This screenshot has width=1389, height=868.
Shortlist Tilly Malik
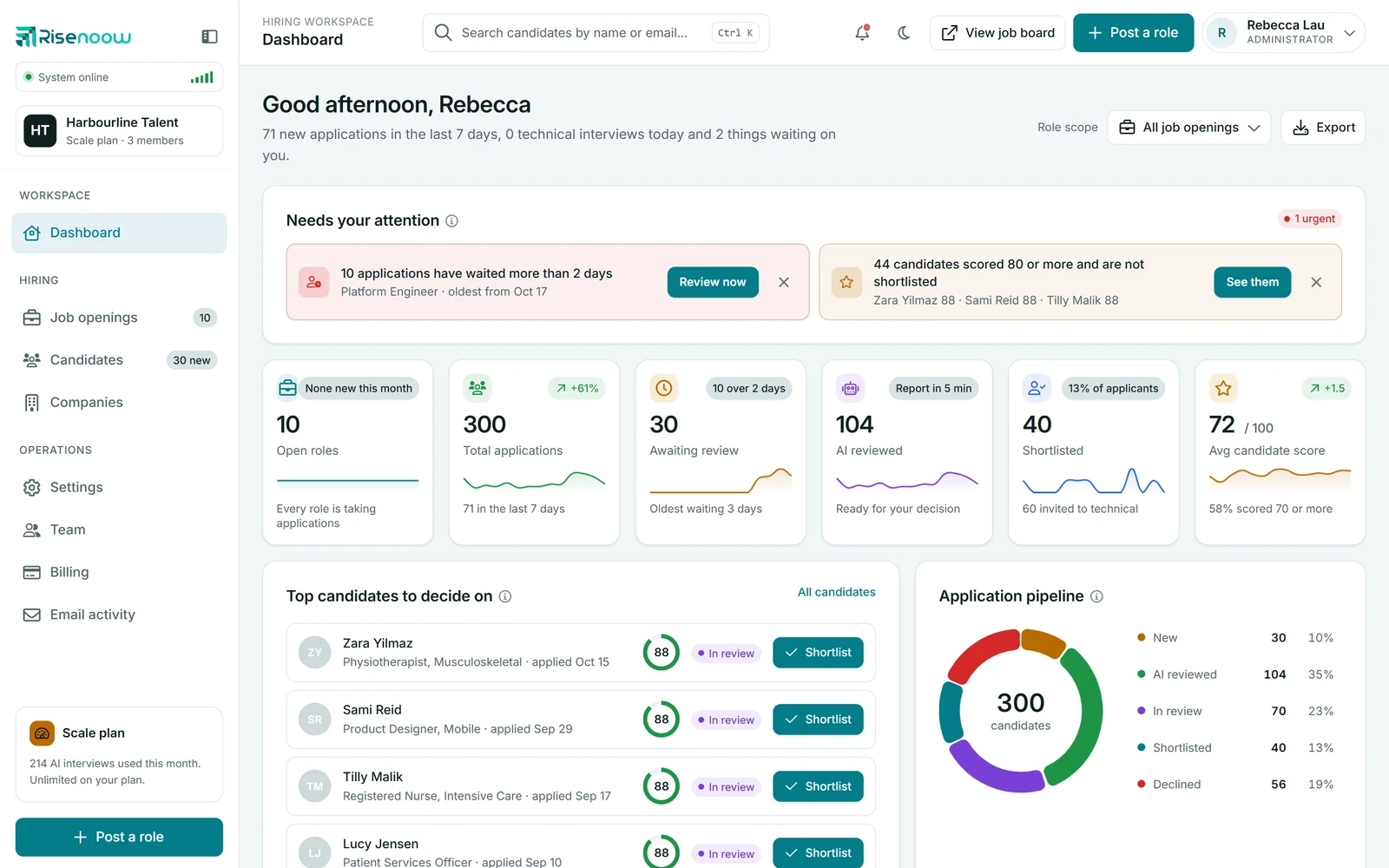click(x=818, y=786)
